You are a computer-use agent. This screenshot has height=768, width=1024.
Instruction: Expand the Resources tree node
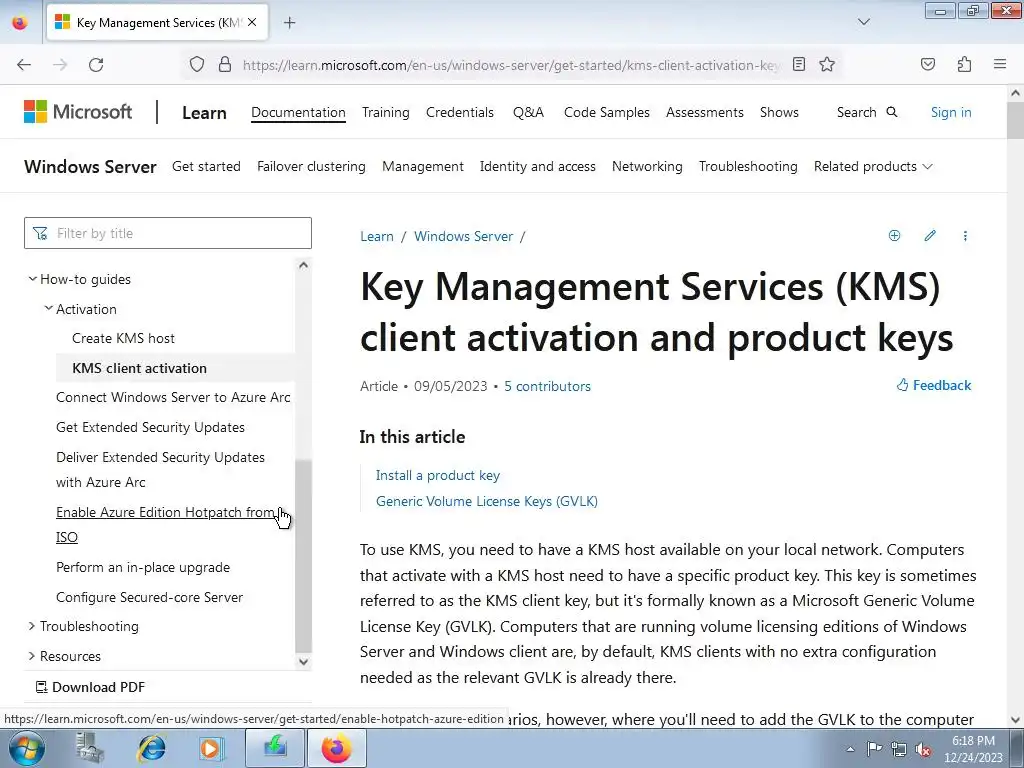32,656
